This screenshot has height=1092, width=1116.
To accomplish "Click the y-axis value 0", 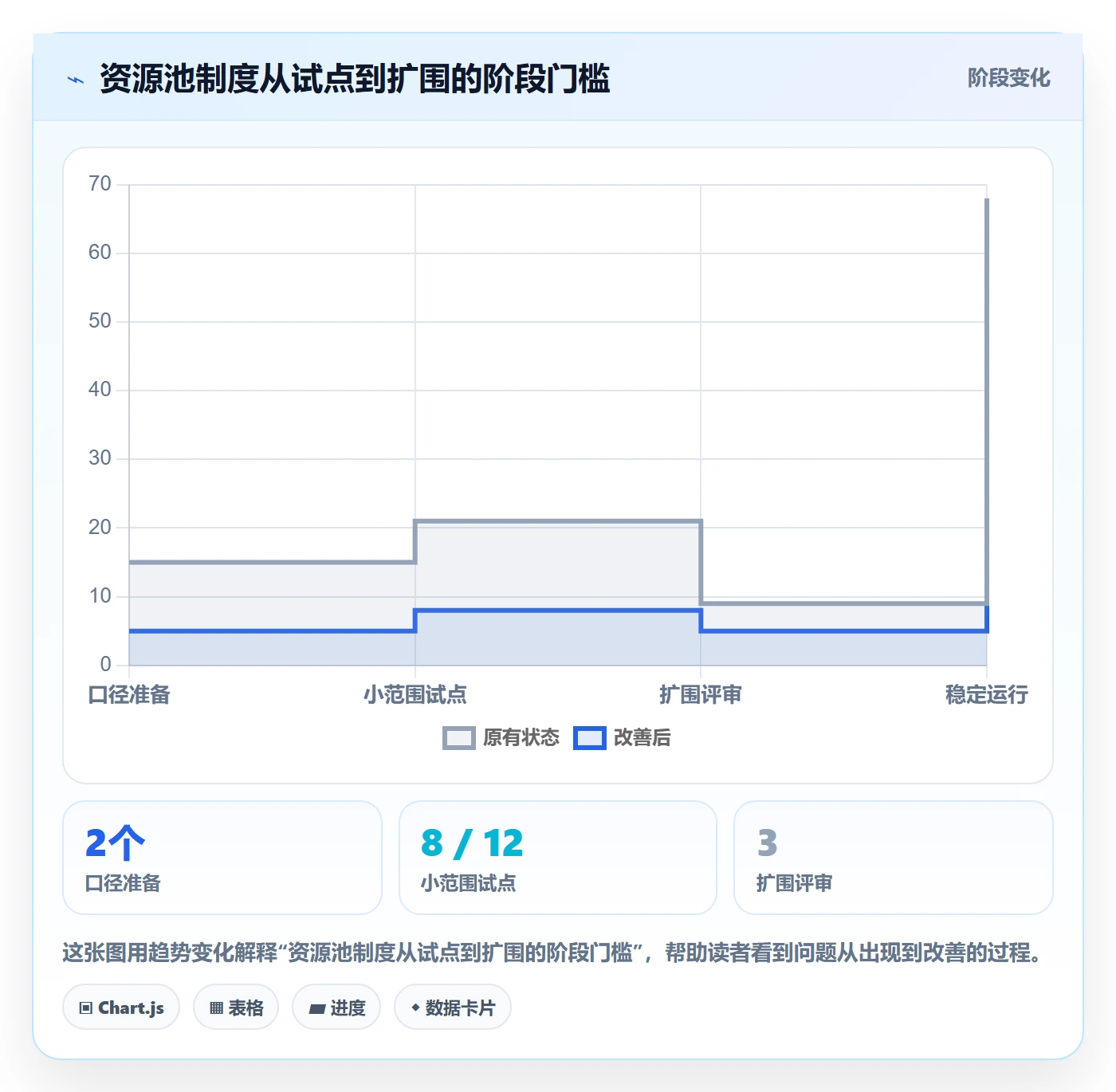I will 105,665.
